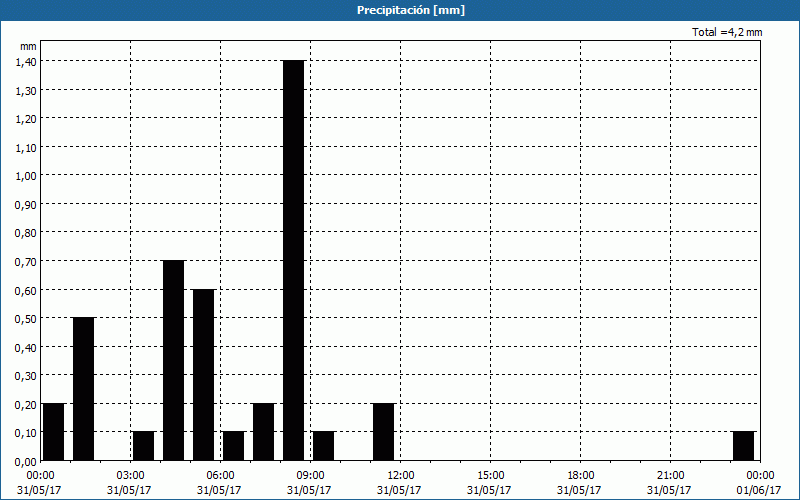The height and width of the screenshot is (500, 800).
Task: Click the 0,20 y-axis value
Action: (x=26, y=404)
